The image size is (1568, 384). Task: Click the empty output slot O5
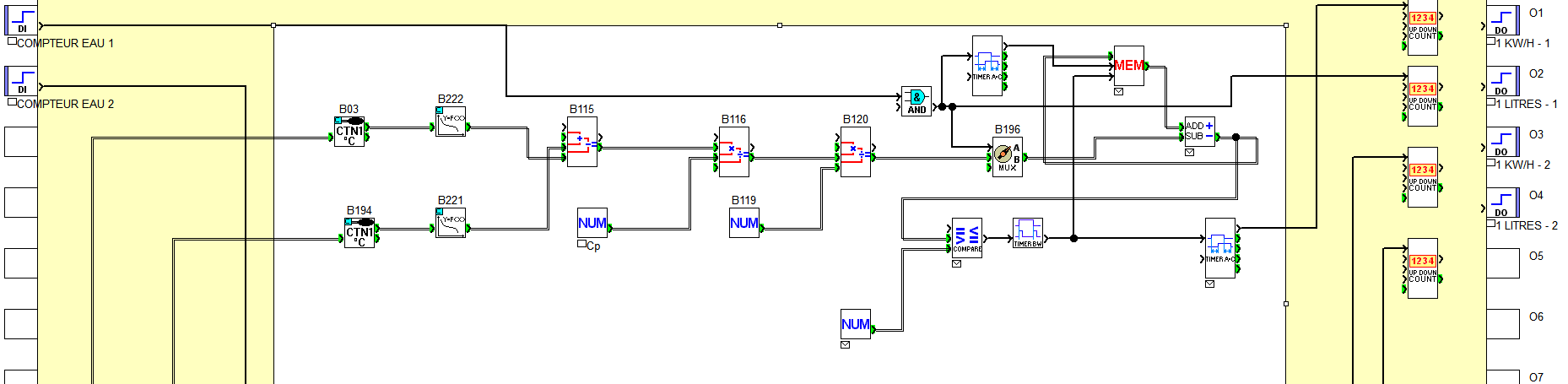click(x=1502, y=263)
